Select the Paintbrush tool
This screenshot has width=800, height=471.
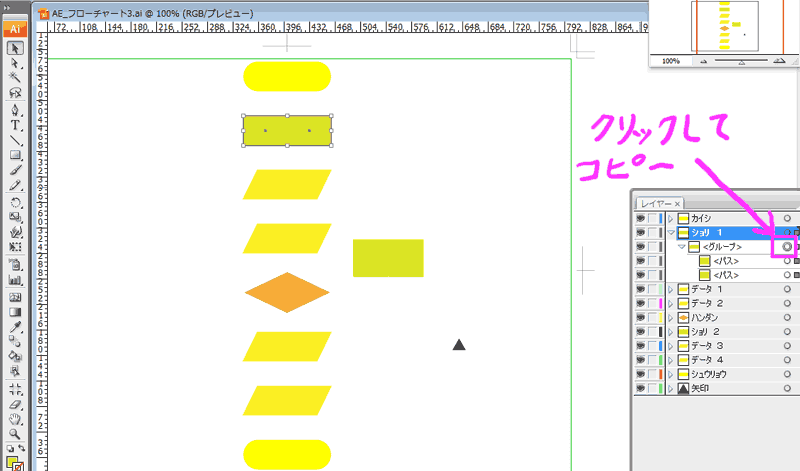tap(15, 170)
